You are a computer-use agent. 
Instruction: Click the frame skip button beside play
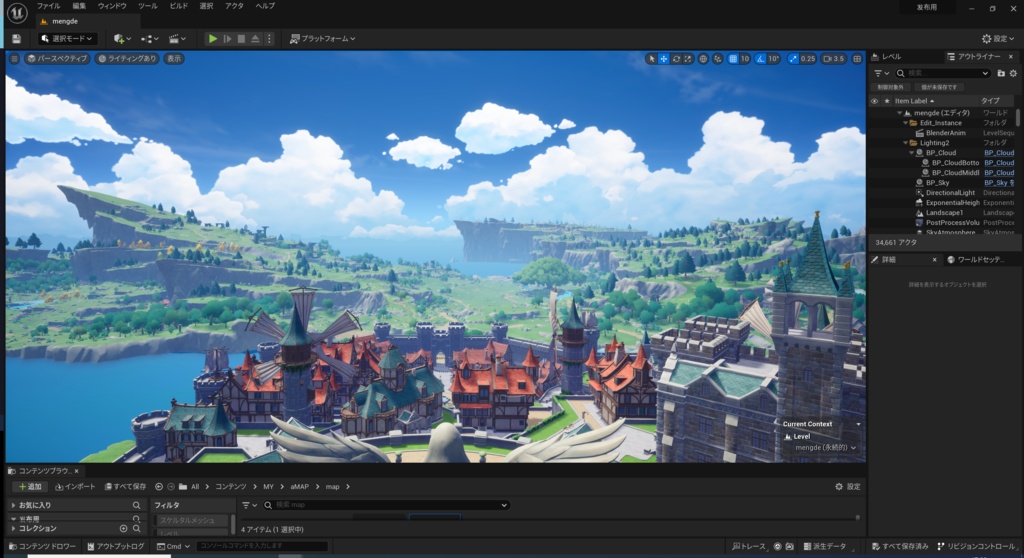tap(227, 39)
